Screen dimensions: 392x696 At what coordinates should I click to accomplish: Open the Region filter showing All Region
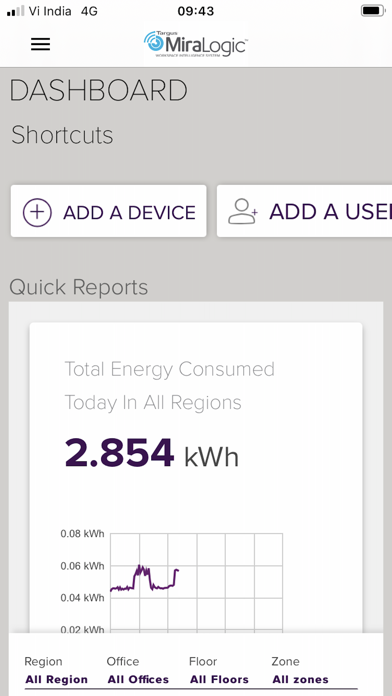[56, 671]
